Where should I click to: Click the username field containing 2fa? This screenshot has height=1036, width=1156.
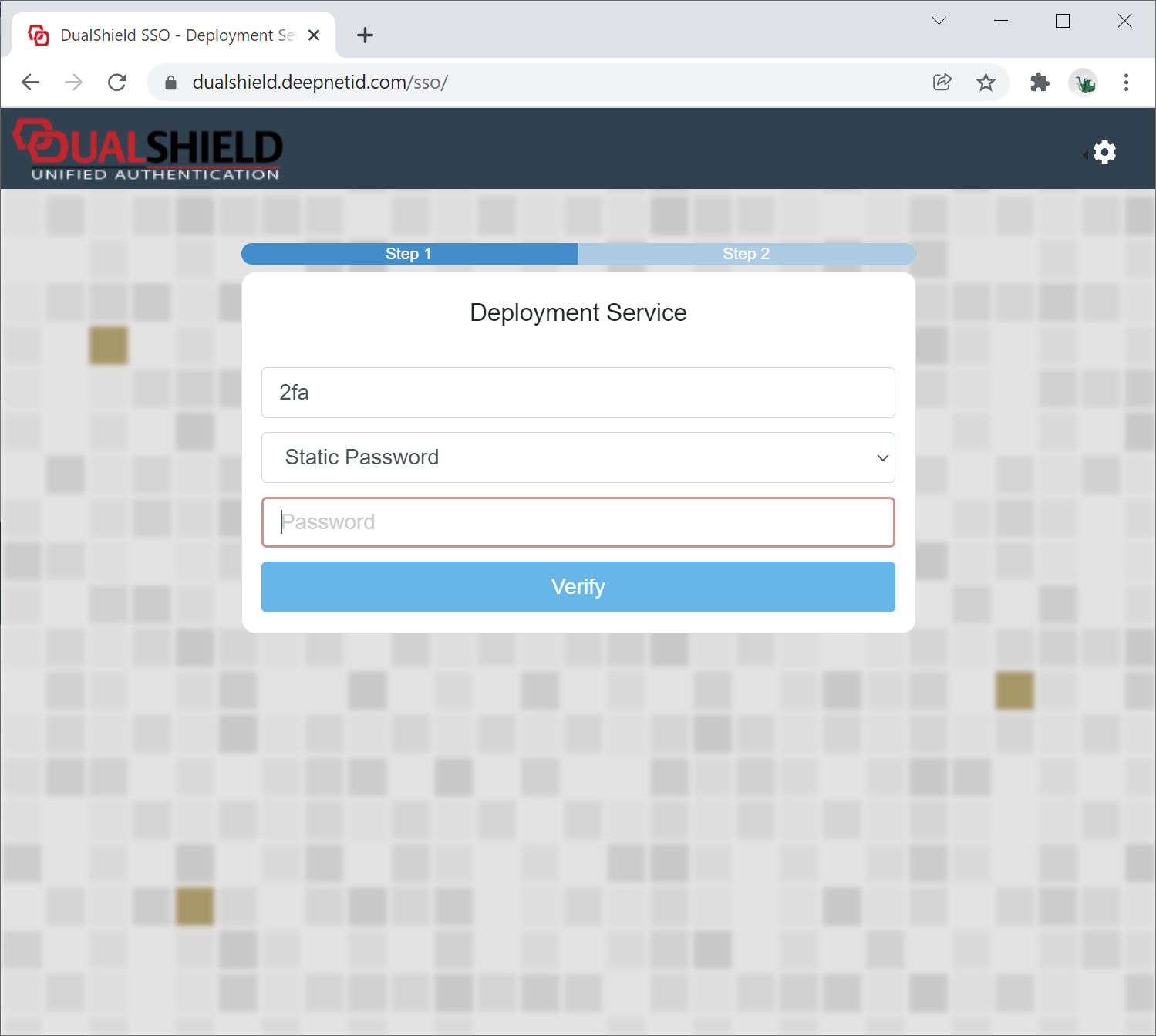pos(578,393)
